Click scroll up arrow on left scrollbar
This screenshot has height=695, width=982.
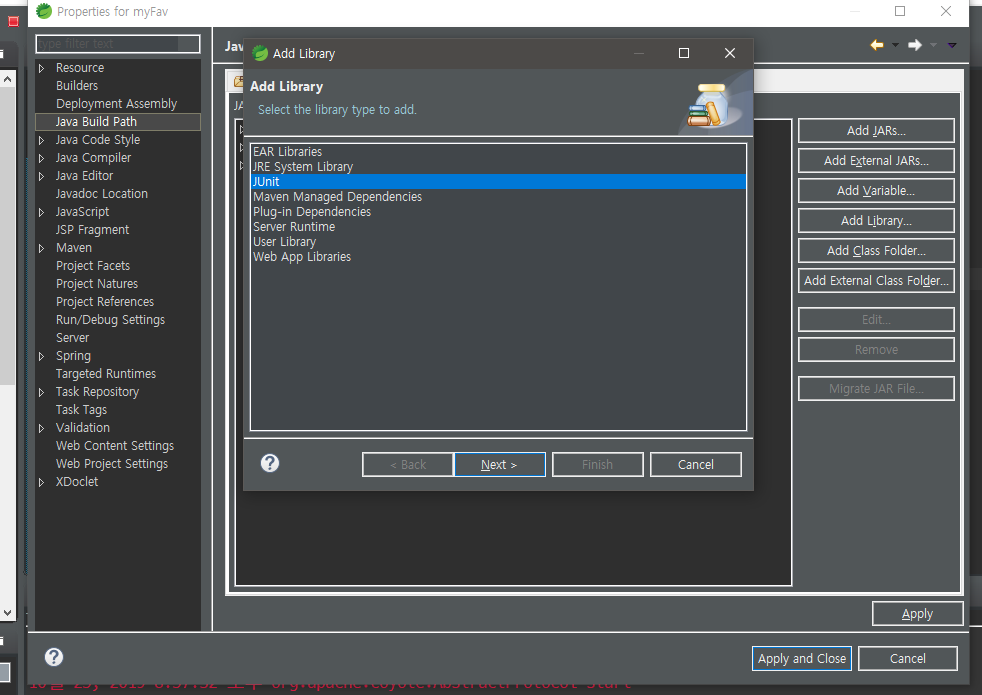[x=7, y=80]
